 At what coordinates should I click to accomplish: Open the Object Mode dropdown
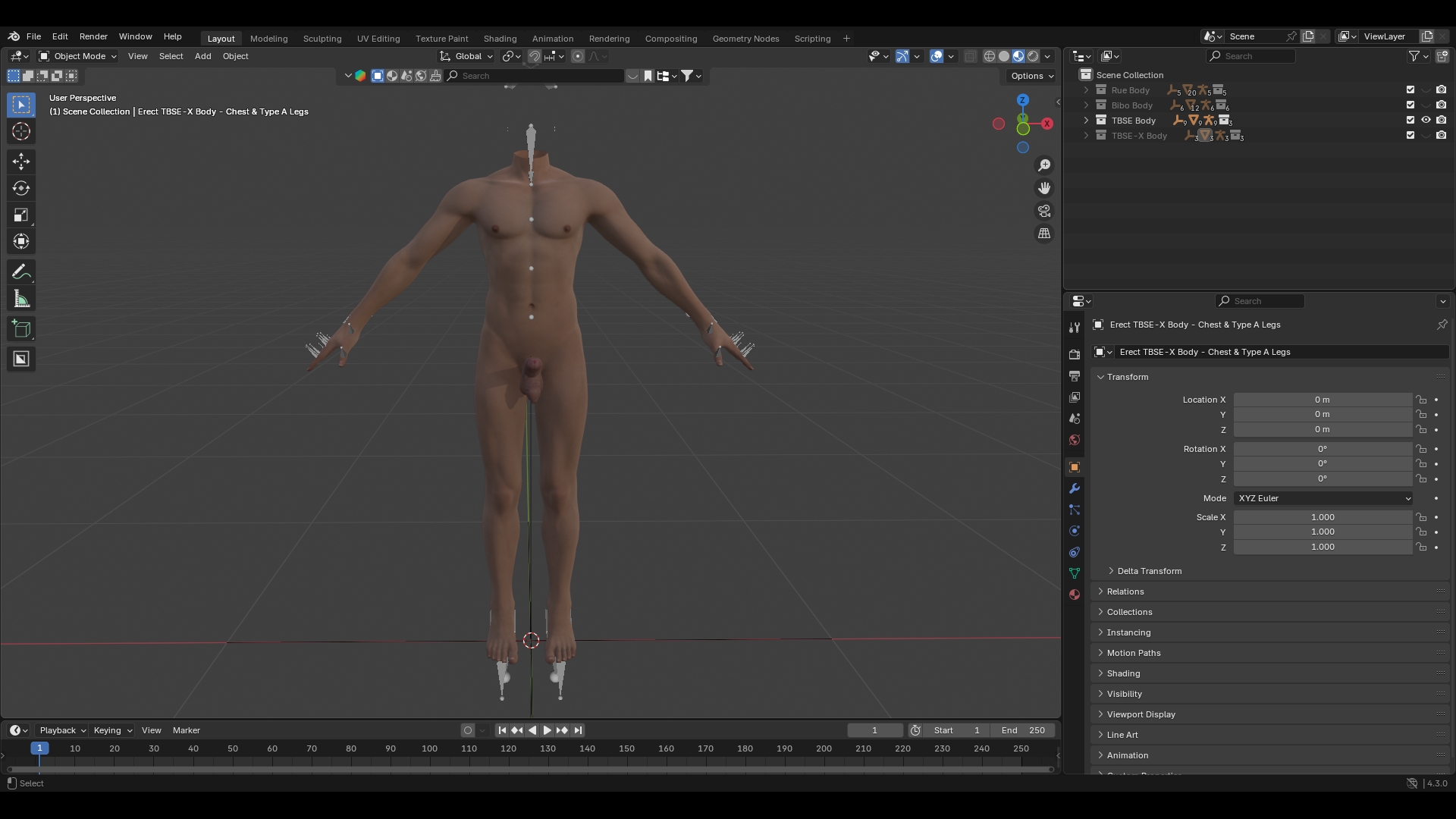click(x=77, y=56)
